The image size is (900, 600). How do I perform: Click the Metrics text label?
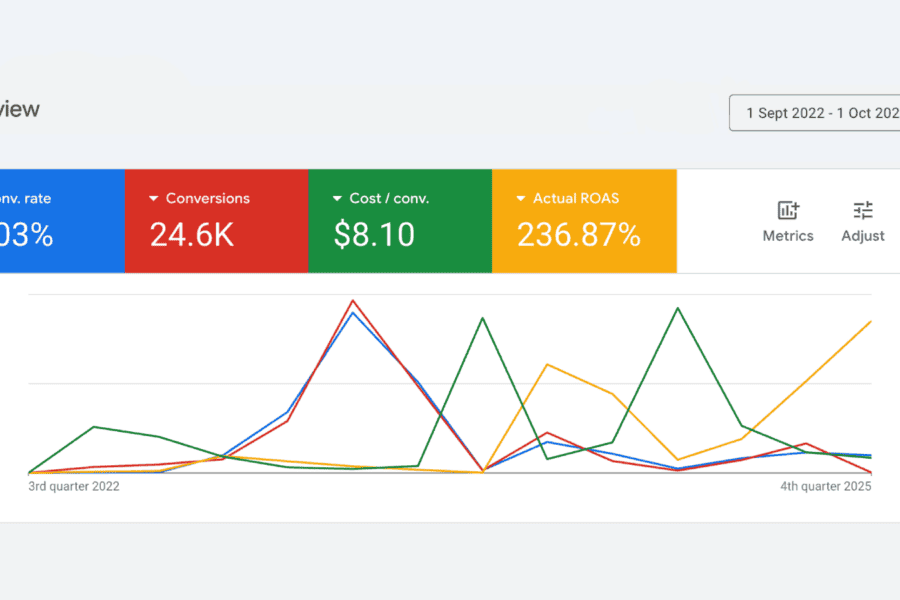pyautogui.click(x=788, y=236)
